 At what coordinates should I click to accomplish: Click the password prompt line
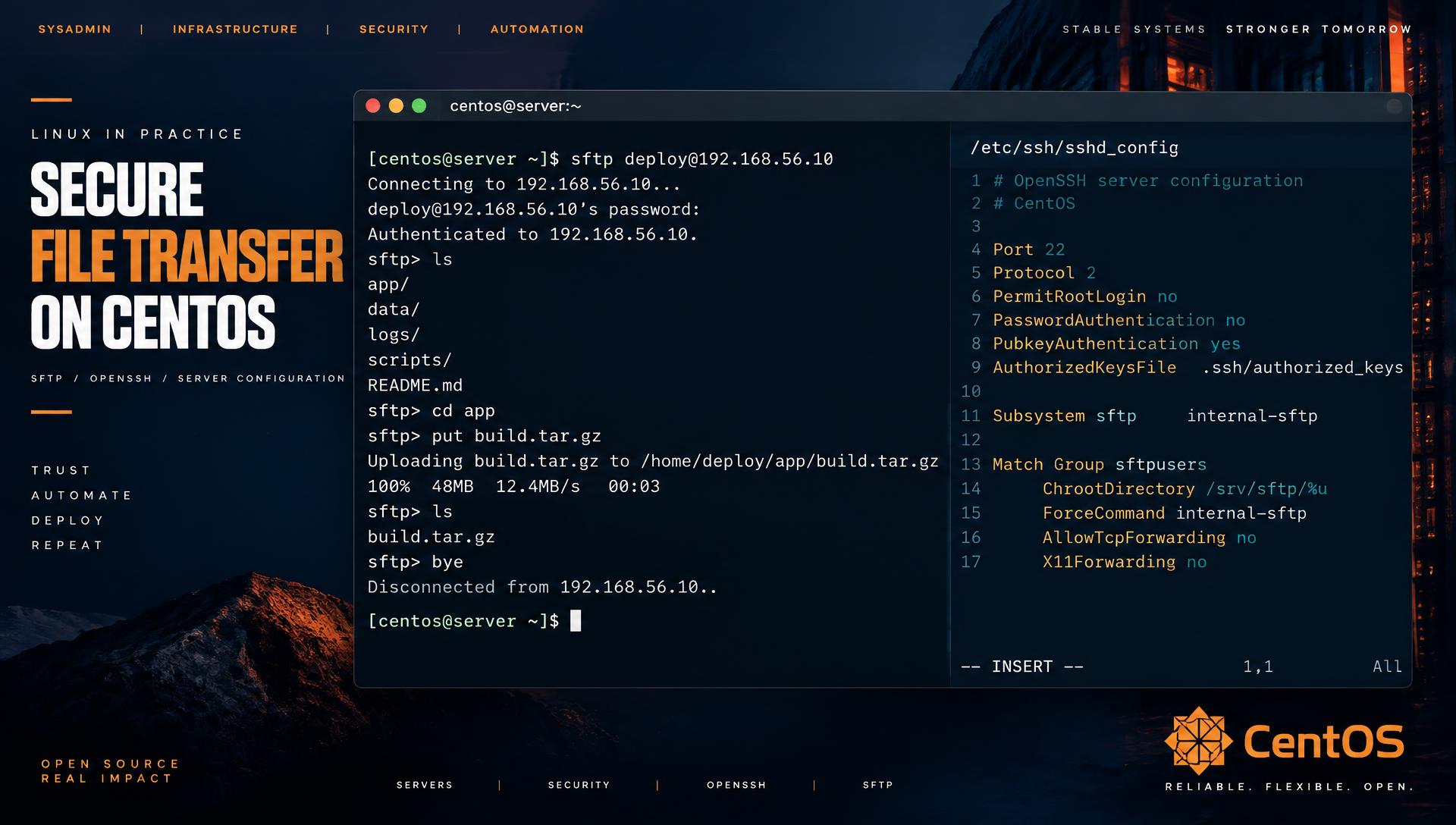[534, 209]
